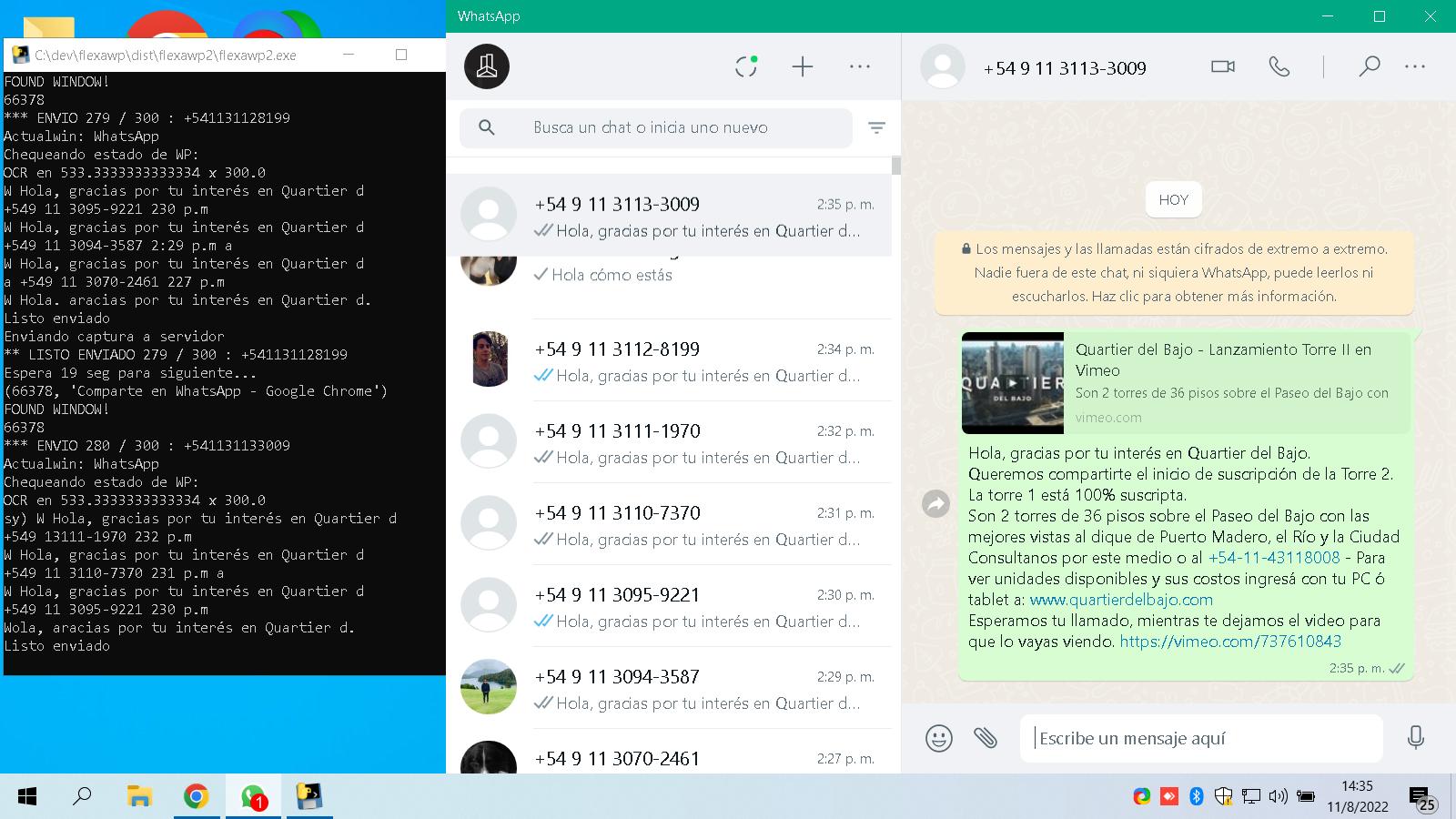Start a new chat with plus icon
This screenshot has height=819, width=1456.
click(803, 66)
